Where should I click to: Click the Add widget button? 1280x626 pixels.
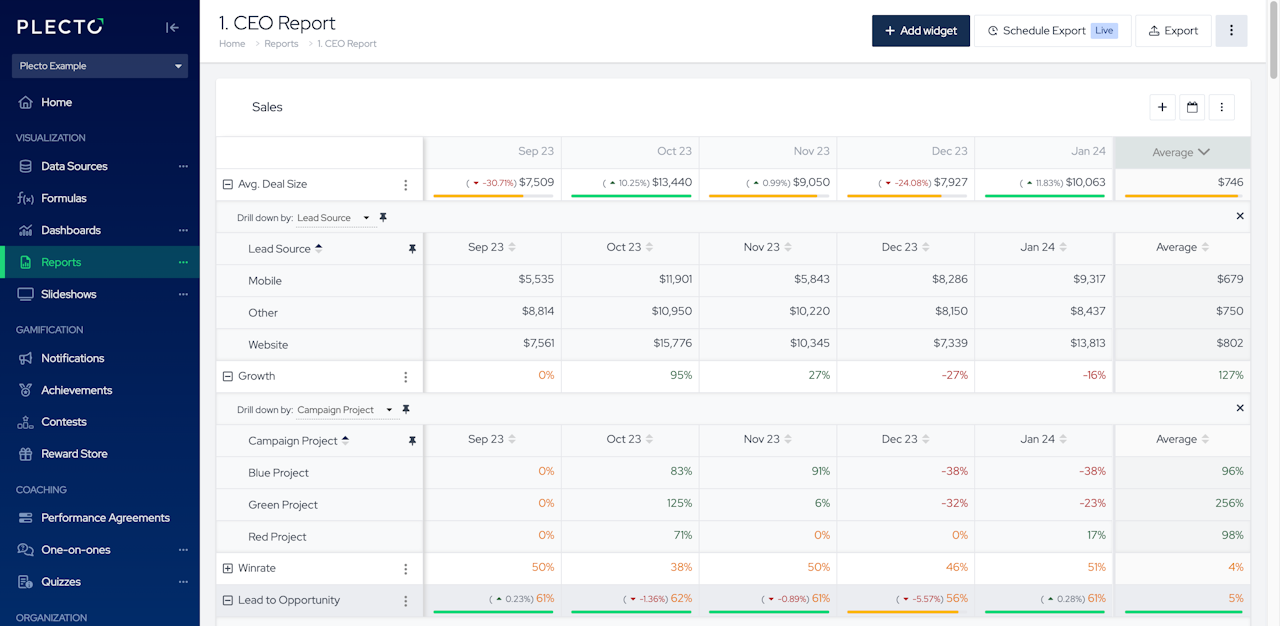point(920,31)
